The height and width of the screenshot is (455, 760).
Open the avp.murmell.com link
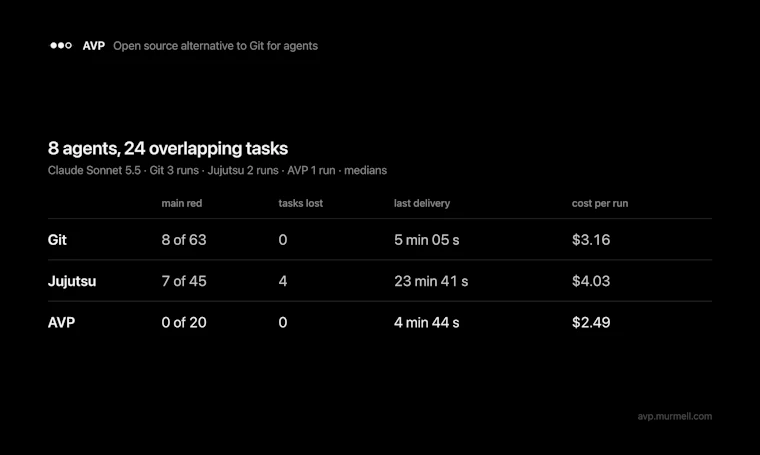click(x=674, y=416)
